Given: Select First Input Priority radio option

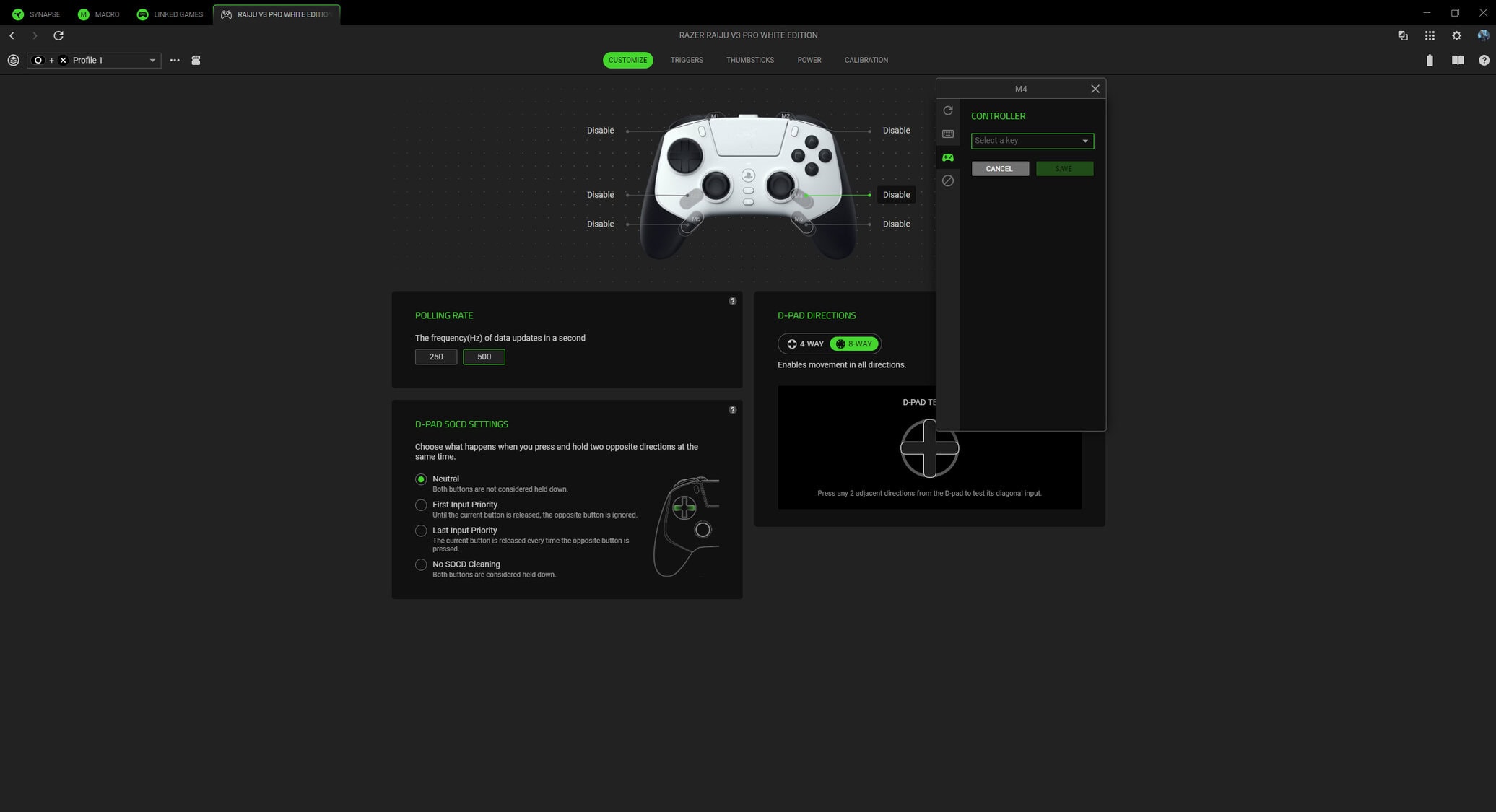Looking at the screenshot, I should coord(421,505).
